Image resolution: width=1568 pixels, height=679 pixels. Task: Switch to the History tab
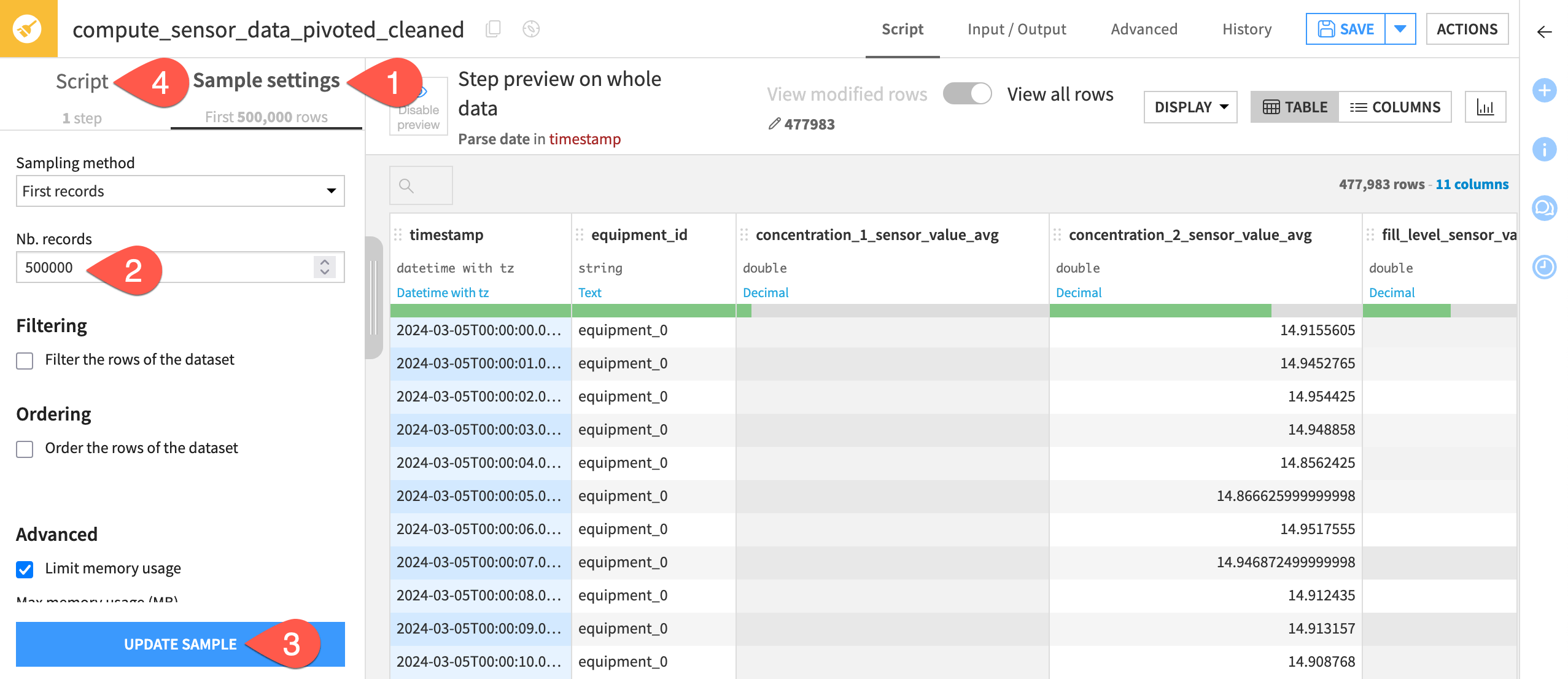[1246, 29]
